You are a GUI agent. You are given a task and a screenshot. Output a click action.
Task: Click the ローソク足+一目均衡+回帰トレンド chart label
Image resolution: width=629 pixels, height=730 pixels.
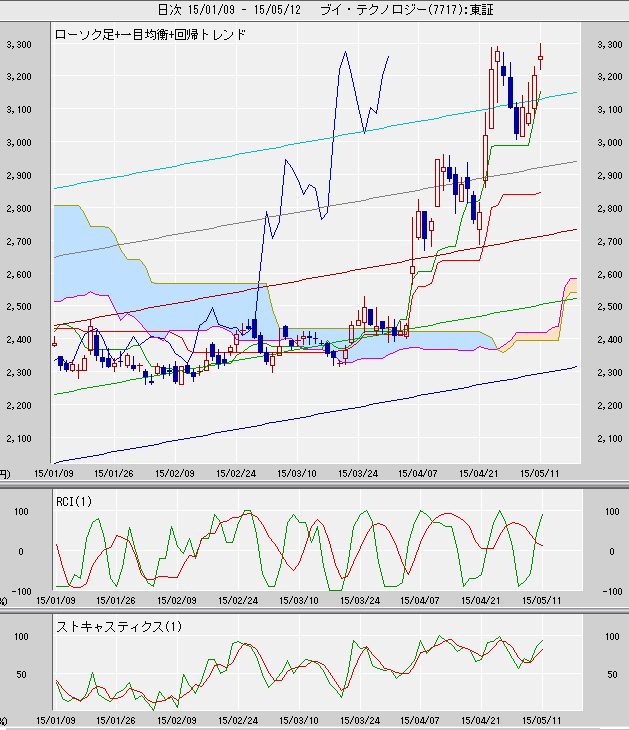150,34
